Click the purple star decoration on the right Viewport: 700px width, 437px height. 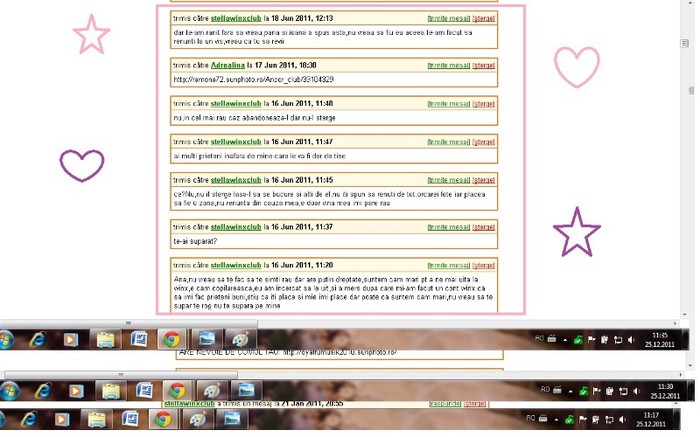coord(577,232)
